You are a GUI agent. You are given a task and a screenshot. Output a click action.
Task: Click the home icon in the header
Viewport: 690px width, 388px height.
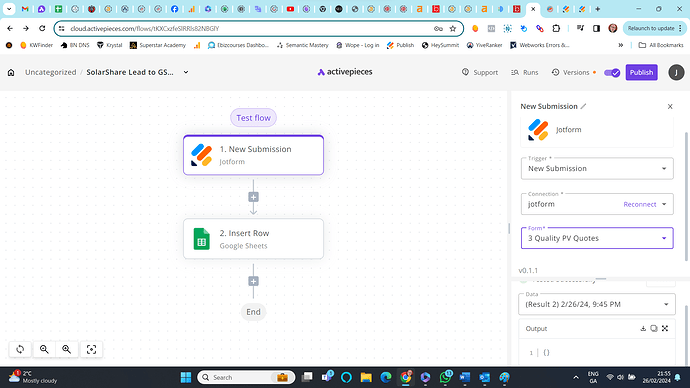(x=11, y=73)
